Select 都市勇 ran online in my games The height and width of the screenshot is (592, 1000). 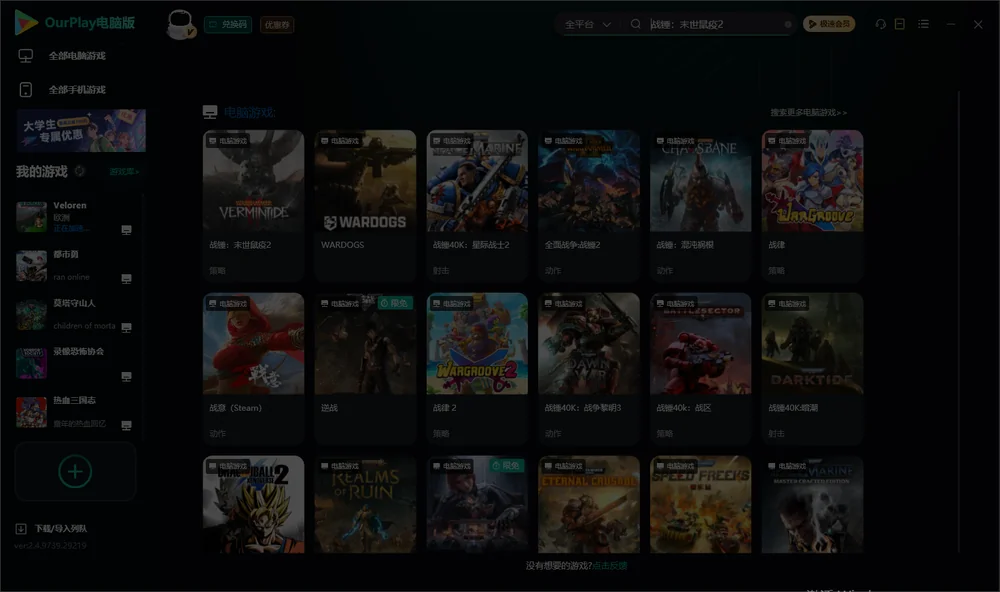tap(75, 265)
